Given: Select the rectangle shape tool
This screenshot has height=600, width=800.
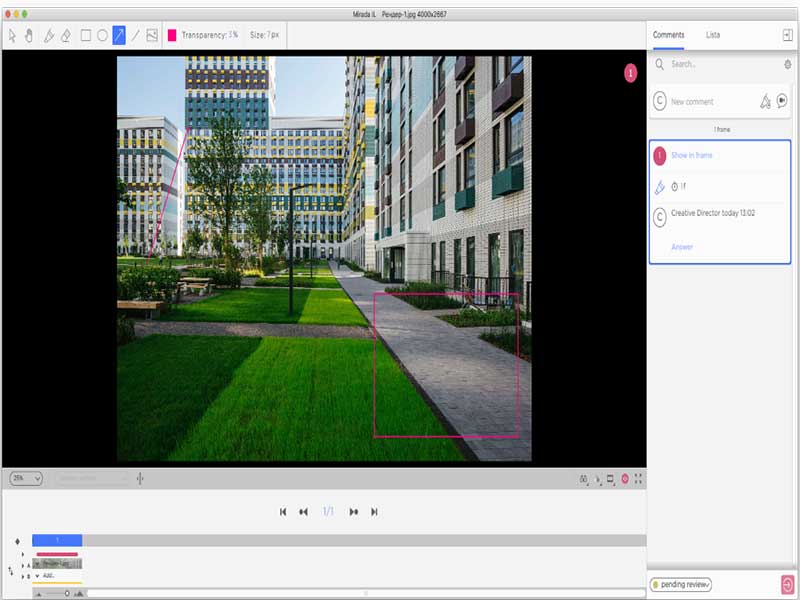Looking at the screenshot, I should 85,35.
